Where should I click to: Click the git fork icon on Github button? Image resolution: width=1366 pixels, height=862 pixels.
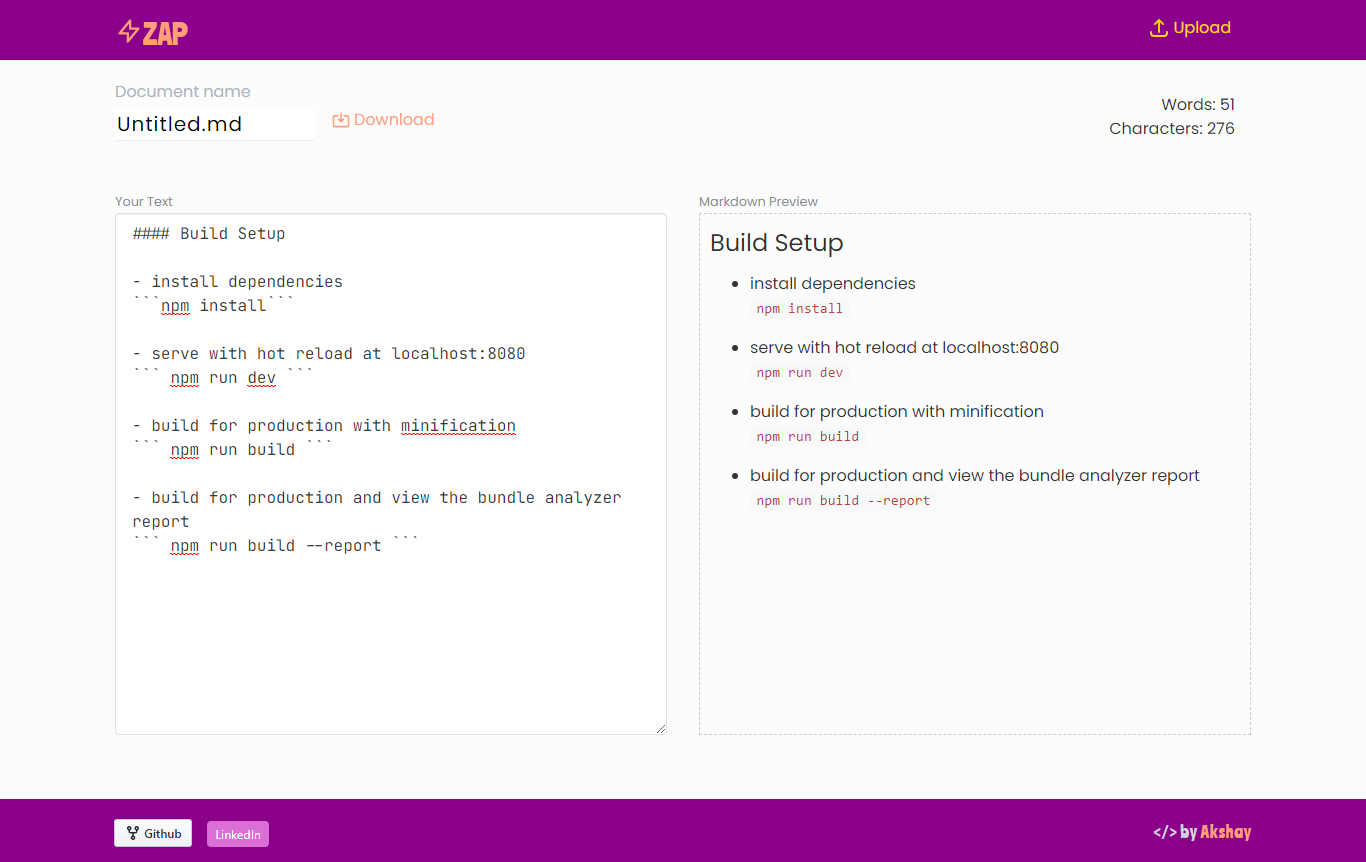tap(133, 833)
